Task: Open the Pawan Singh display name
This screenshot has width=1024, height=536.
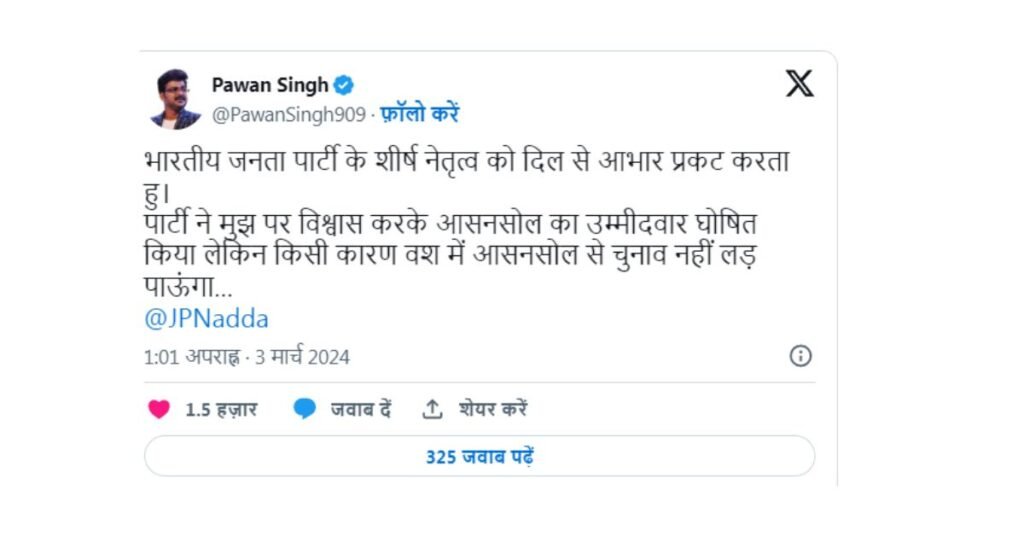Action: click(x=269, y=85)
